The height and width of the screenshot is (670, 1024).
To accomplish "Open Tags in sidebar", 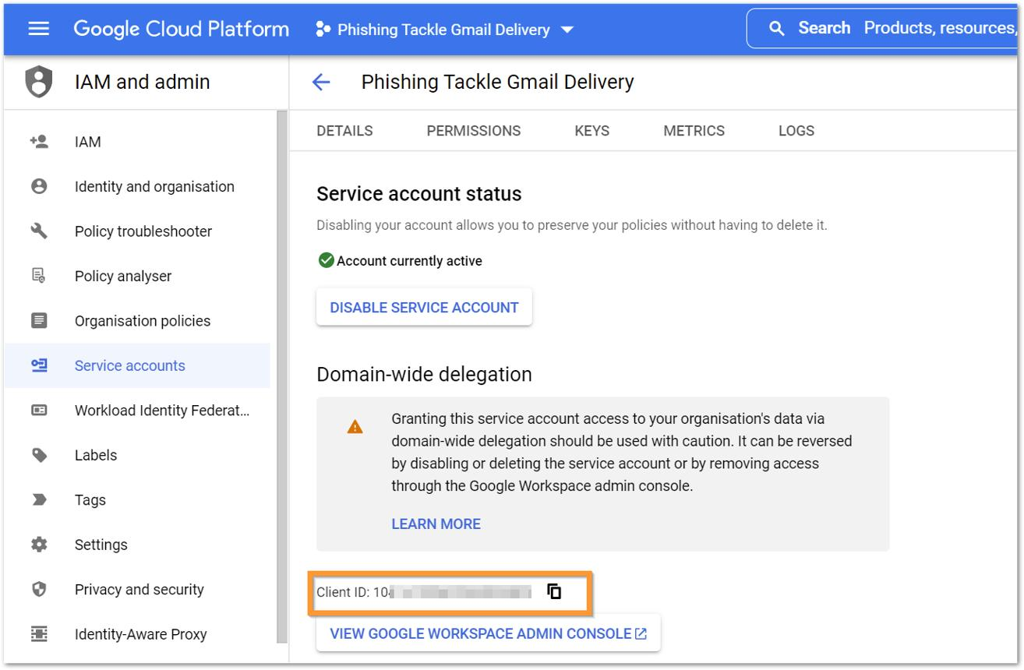I will point(137,500).
